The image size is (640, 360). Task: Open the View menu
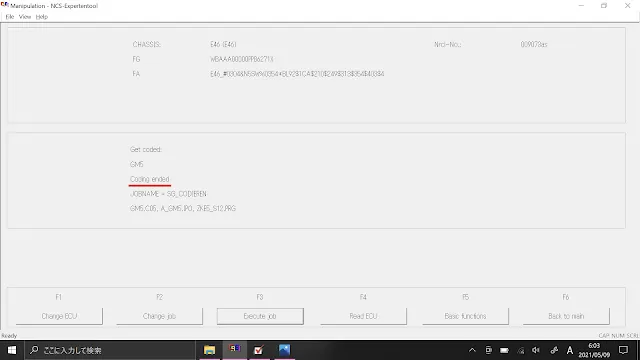25,17
